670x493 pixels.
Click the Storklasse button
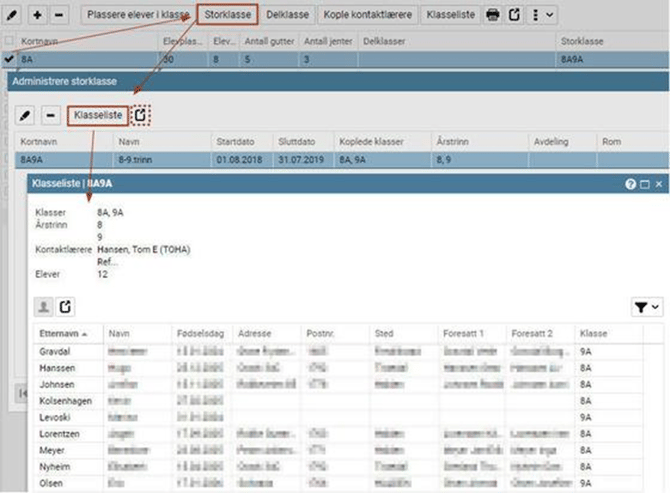226,15
